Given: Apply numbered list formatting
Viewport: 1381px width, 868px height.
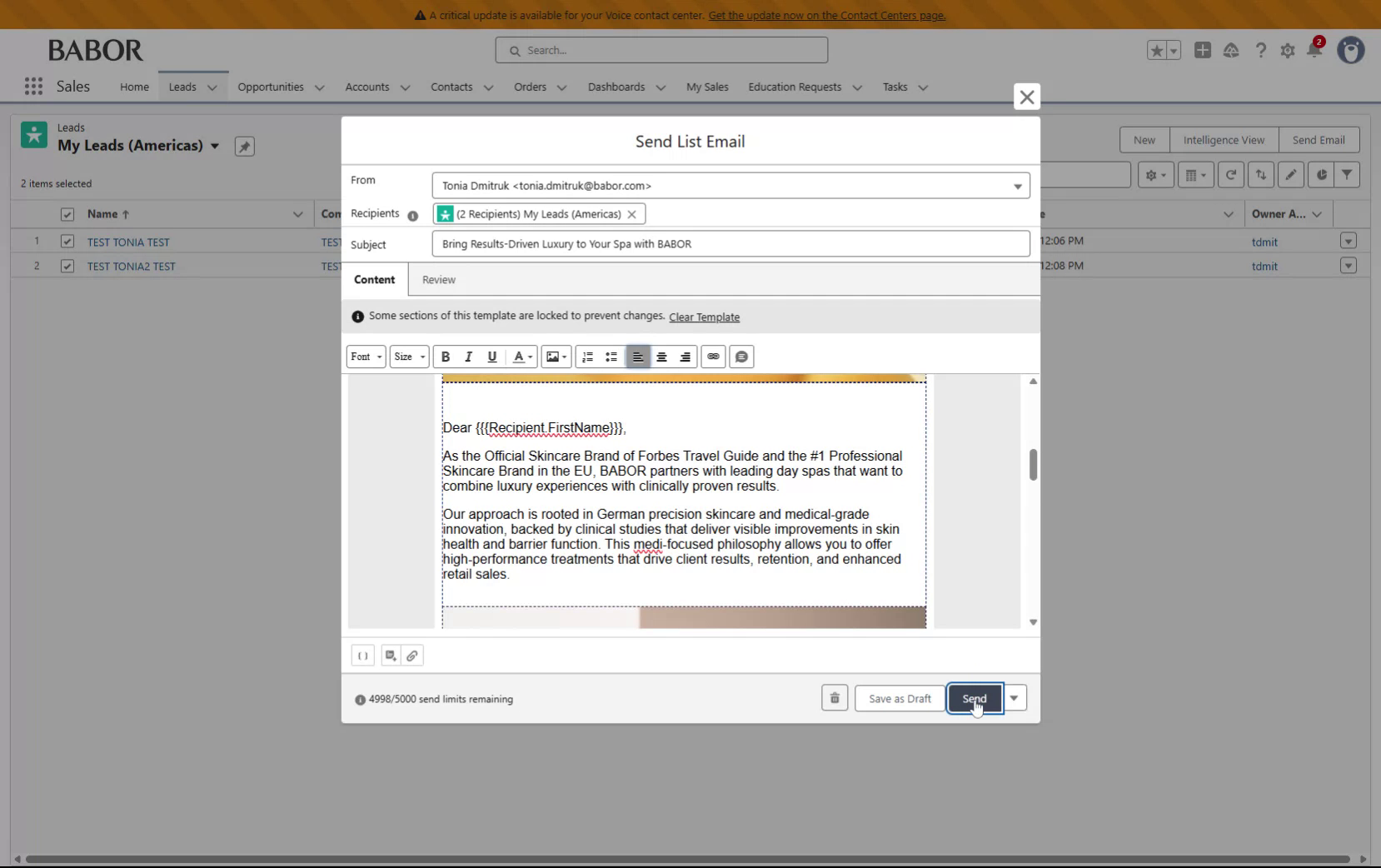Looking at the screenshot, I should coord(587,357).
